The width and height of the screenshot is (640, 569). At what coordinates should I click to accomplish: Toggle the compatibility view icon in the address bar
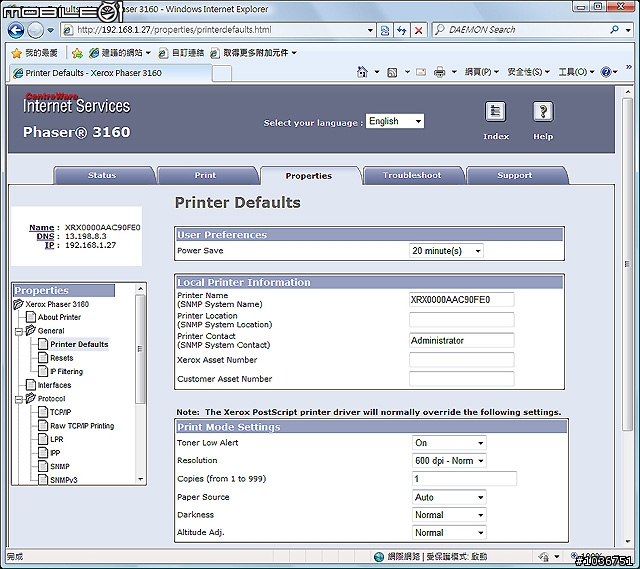click(384, 30)
